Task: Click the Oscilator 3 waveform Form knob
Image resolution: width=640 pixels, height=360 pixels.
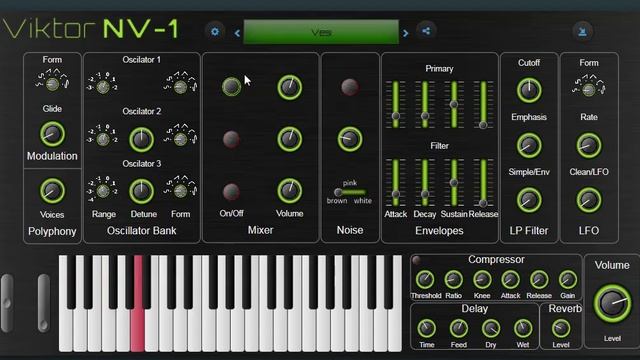Action: (x=180, y=191)
